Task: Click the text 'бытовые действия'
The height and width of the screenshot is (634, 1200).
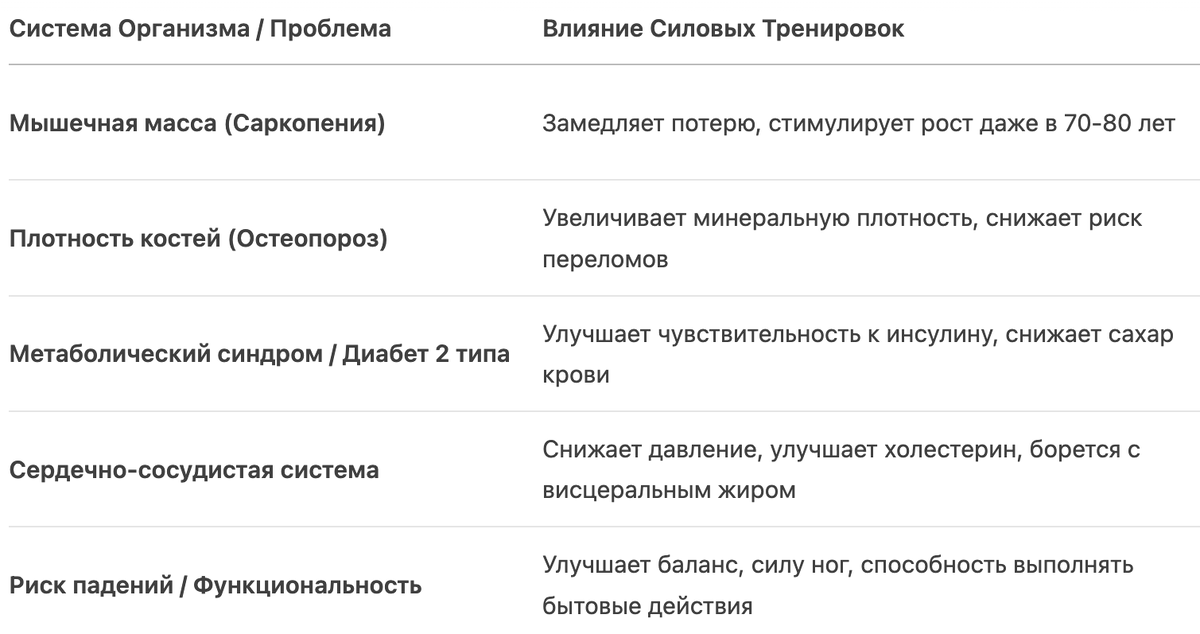Action: [647, 607]
